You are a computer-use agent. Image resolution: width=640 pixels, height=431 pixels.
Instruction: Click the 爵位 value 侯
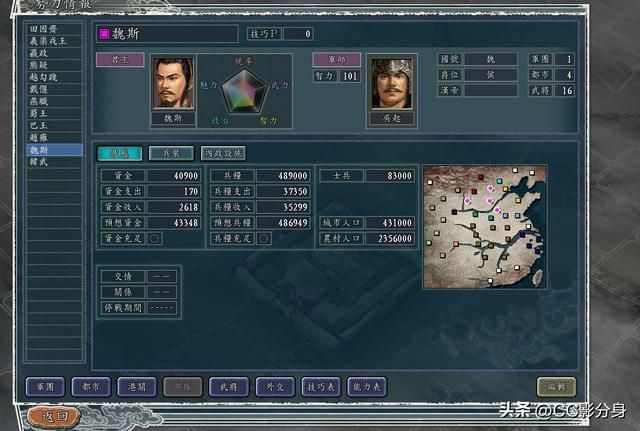point(491,75)
